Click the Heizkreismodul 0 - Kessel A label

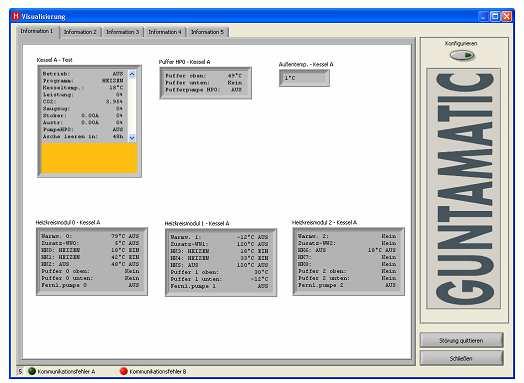pyautogui.click(x=68, y=223)
